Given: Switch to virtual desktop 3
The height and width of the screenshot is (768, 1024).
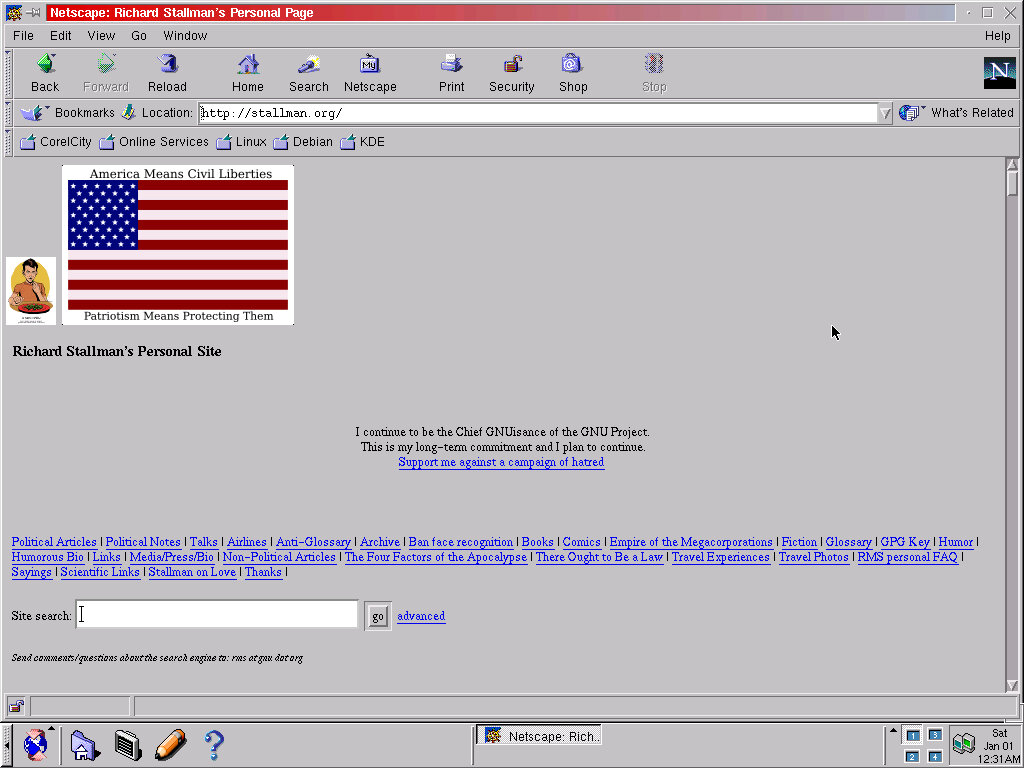Looking at the screenshot, I should click(935, 735).
